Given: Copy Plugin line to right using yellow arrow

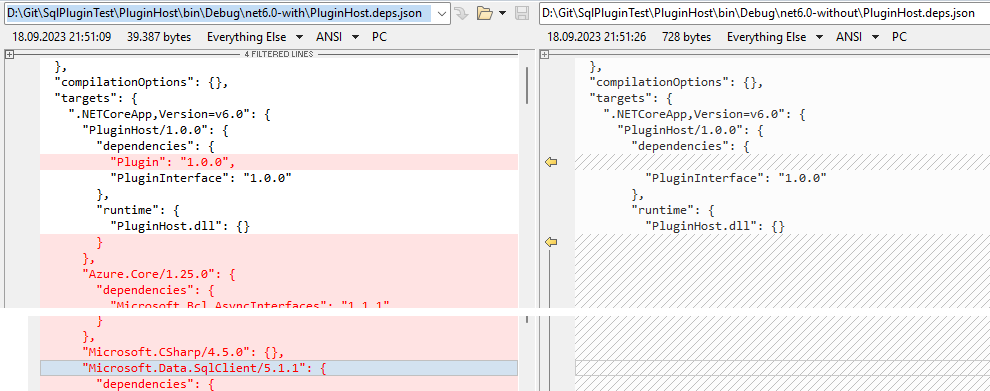Looking at the screenshot, I should (551, 162).
